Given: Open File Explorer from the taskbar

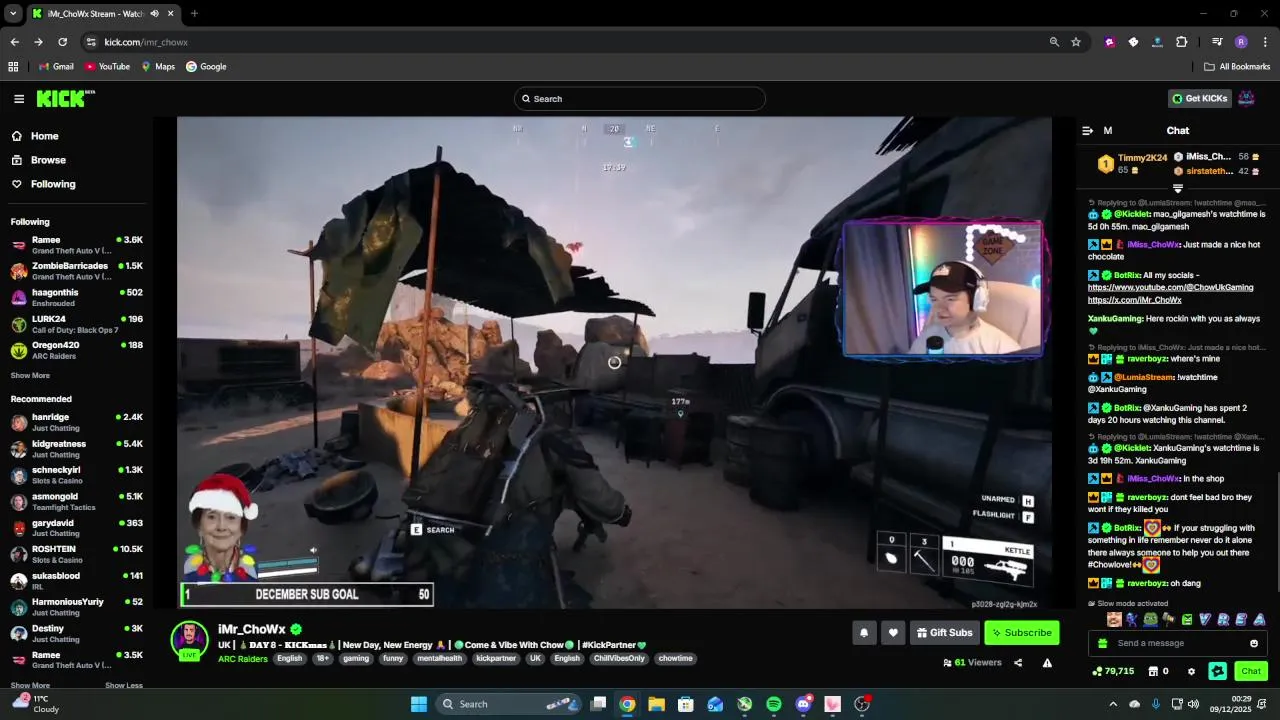Looking at the screenshot, I should 656,704.
